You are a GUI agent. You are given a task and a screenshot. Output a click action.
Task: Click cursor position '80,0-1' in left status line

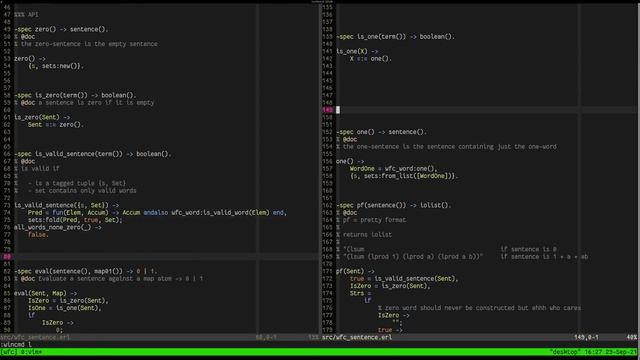tap(266, 338)
